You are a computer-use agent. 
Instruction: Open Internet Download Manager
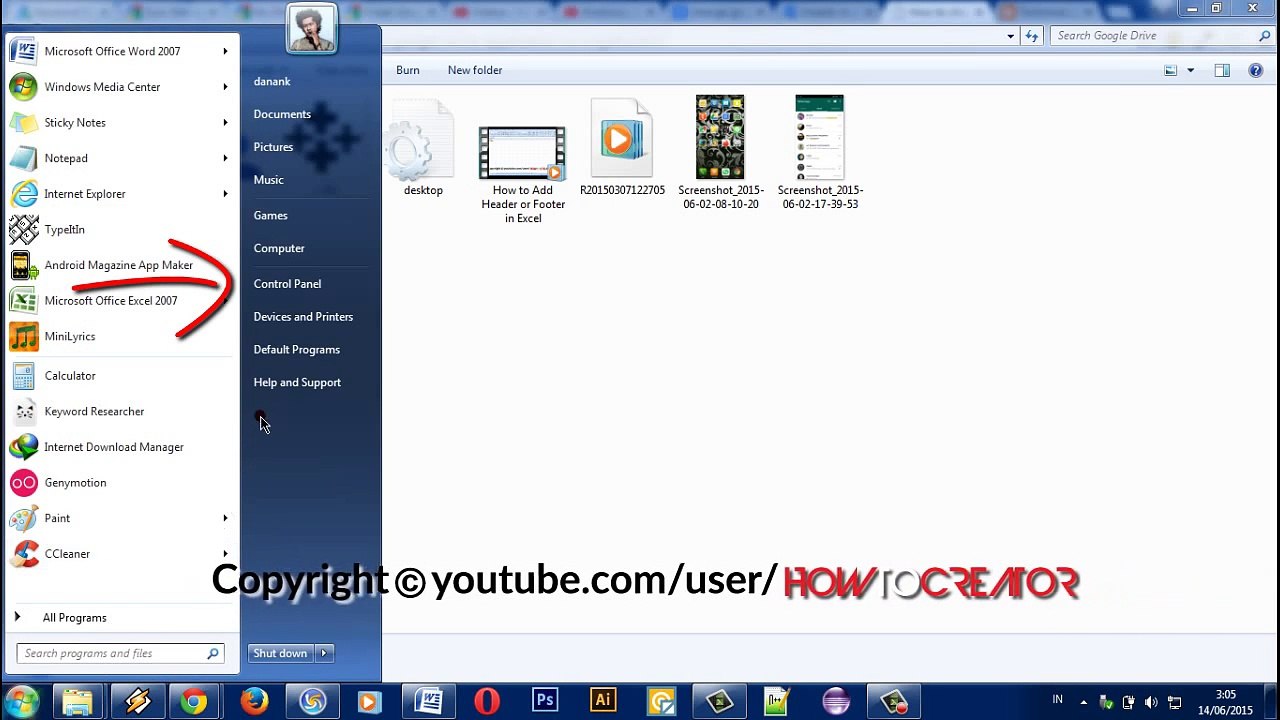[114, 447]
